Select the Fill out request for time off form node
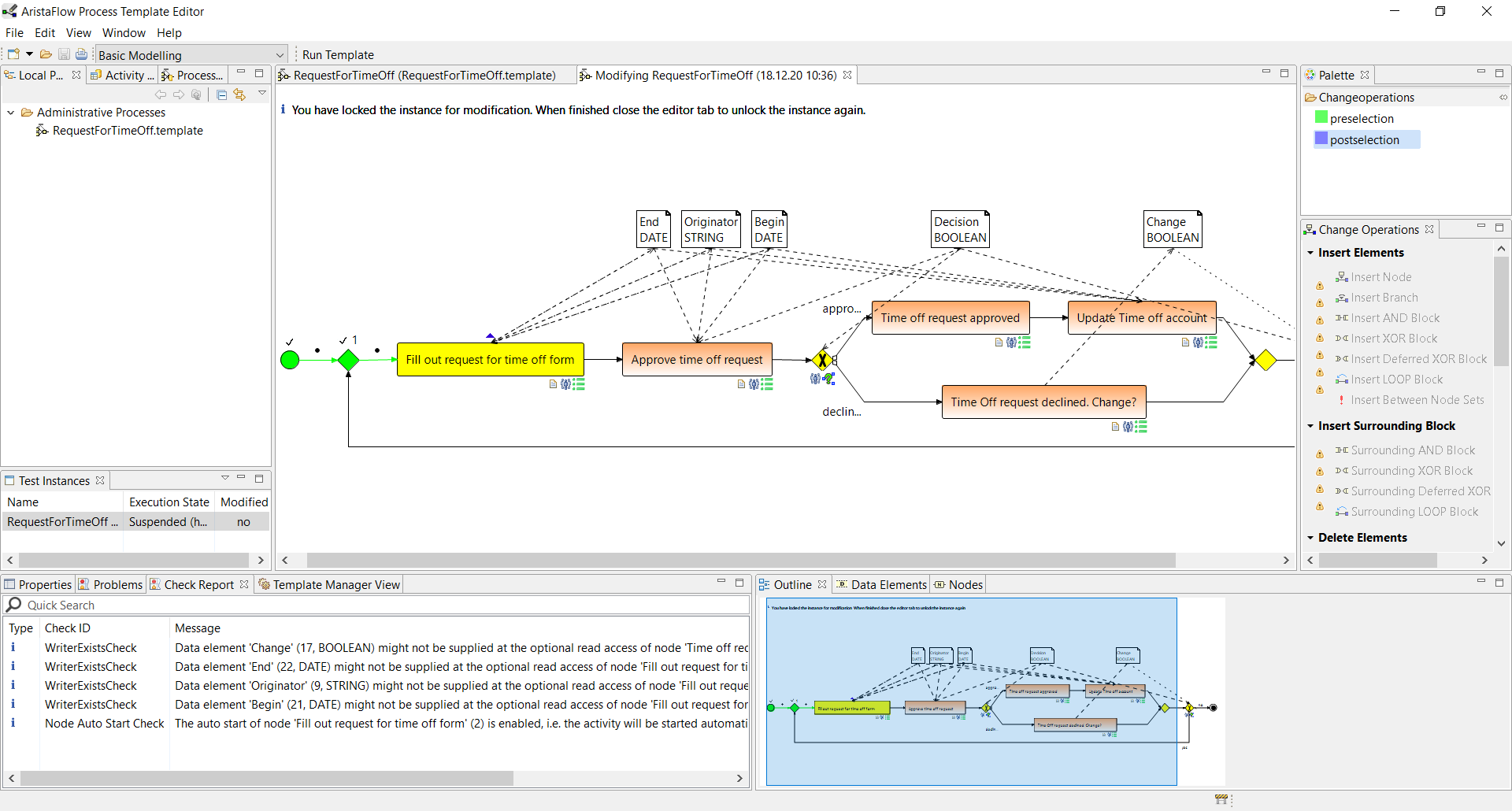 point(490,359)
